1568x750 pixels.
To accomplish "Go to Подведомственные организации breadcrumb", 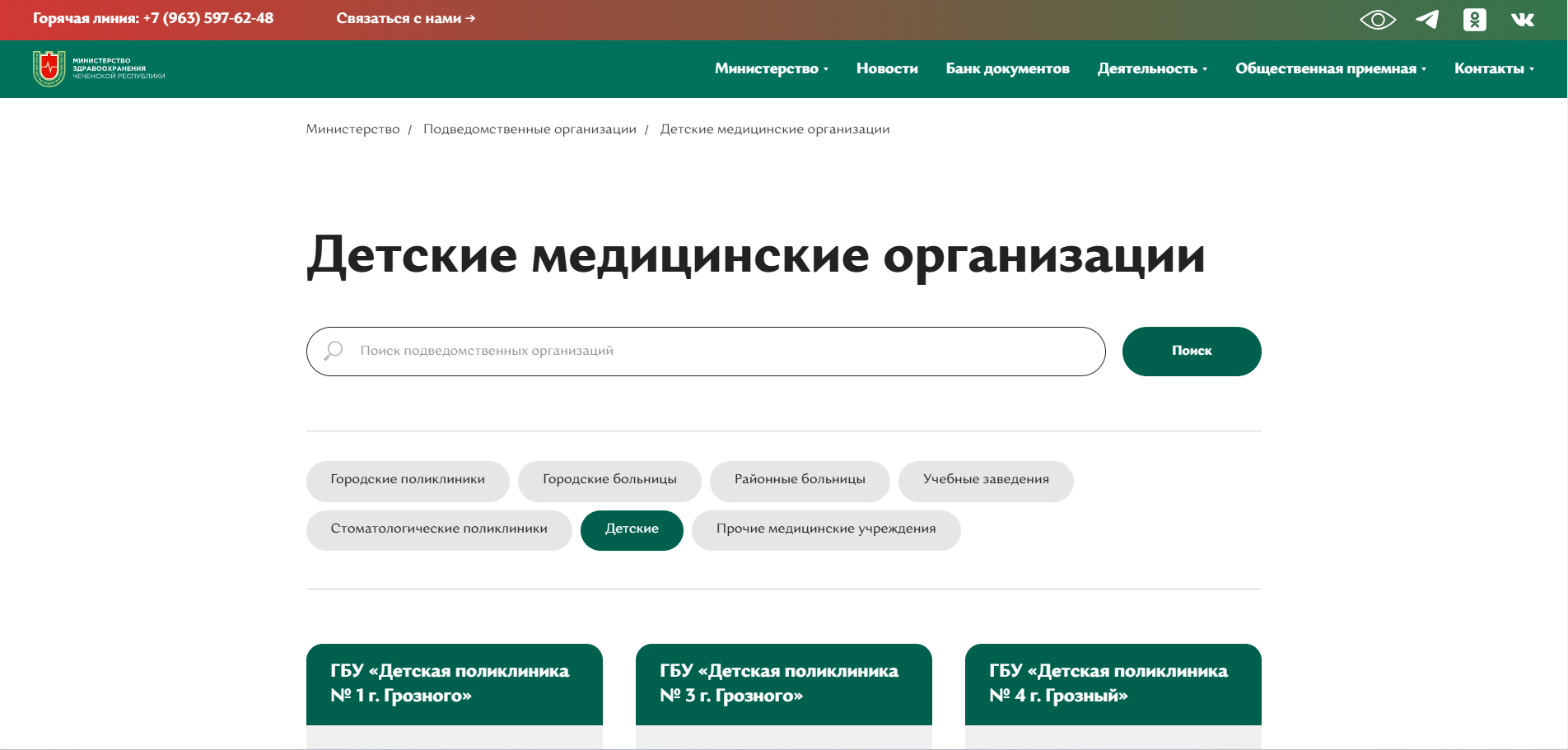I will coord(530,129).
